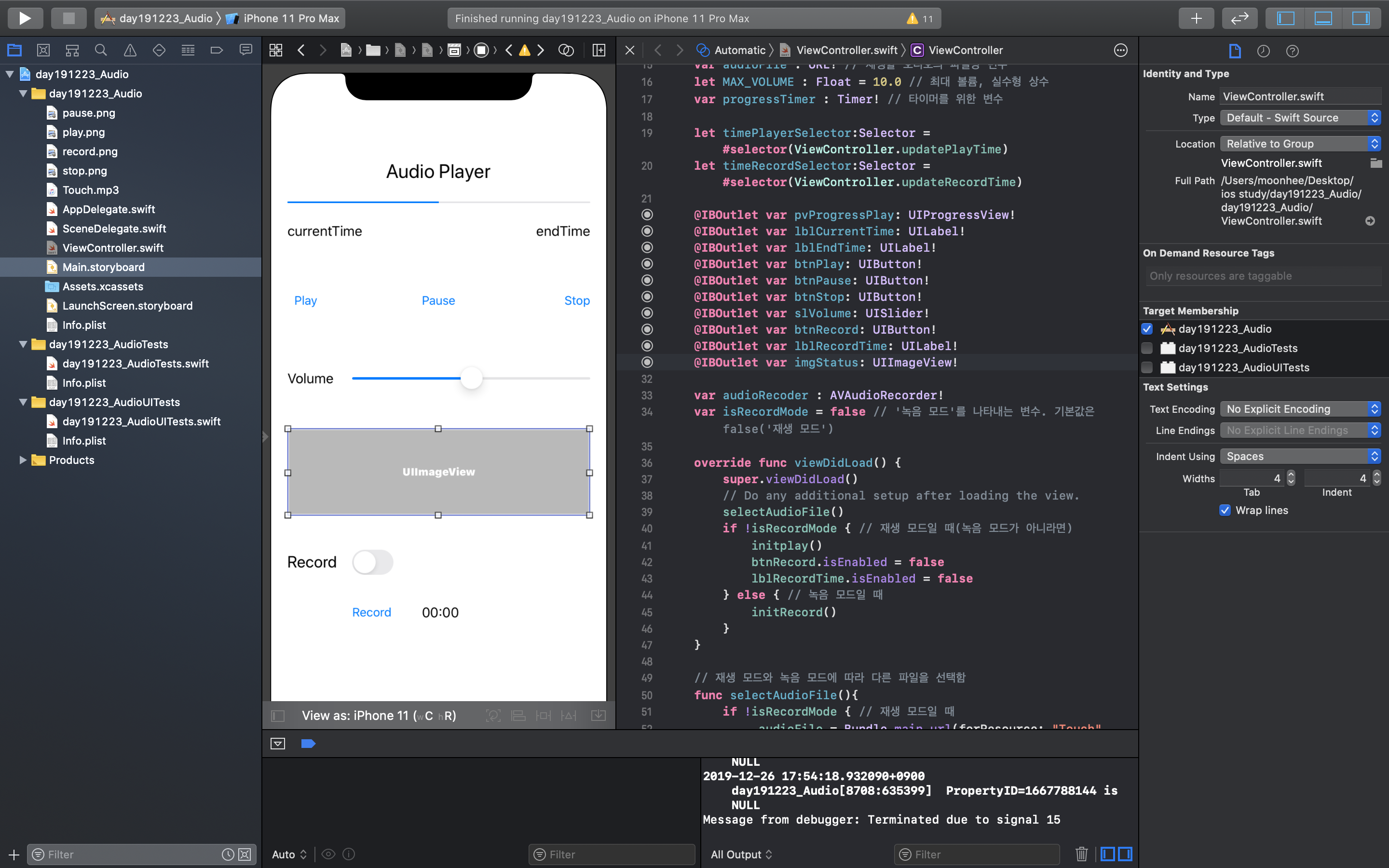This screenshot has height=868, width=1389.
Task: Toggle the Record switch in storyboard
Action: (372, 562)
